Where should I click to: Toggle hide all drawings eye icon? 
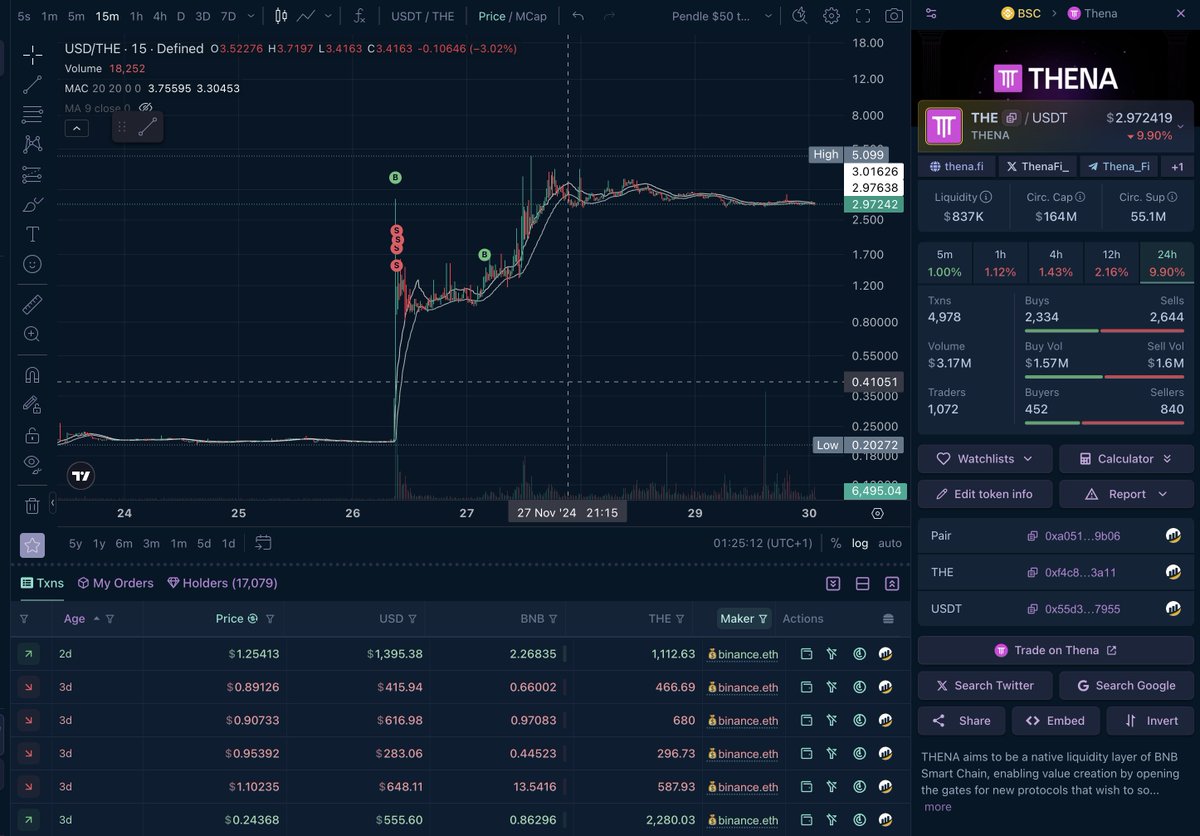point(32,464)
